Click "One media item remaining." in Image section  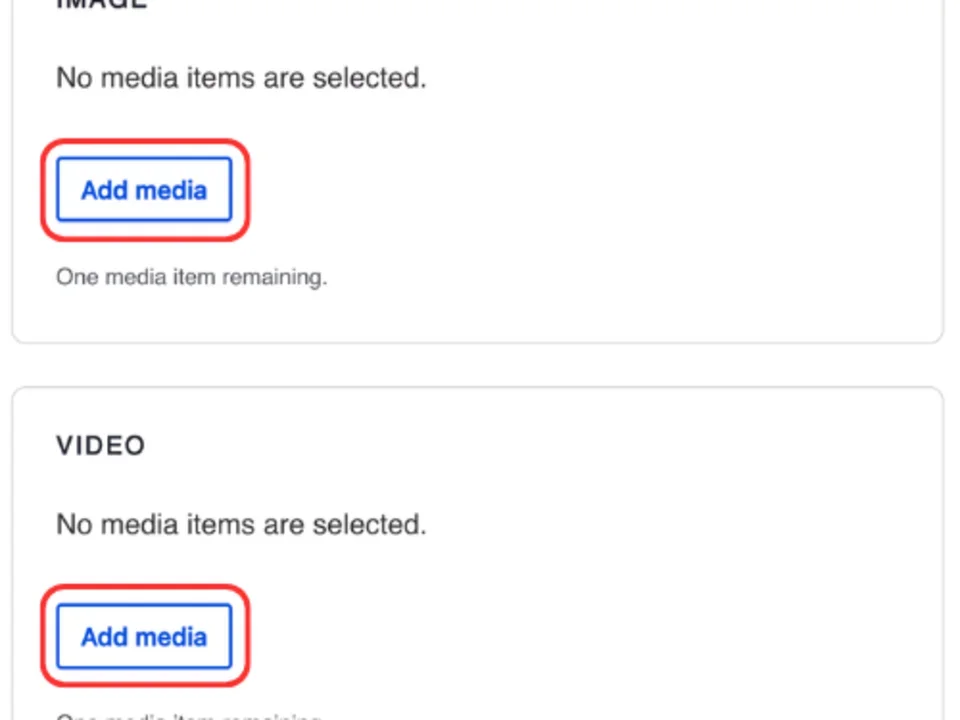191,277
